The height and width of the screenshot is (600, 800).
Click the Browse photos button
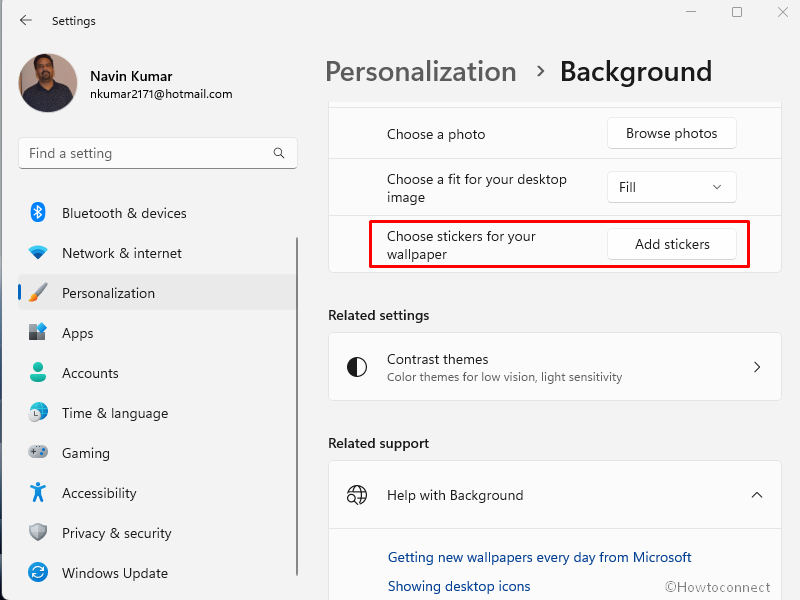(x=671, y=133)
